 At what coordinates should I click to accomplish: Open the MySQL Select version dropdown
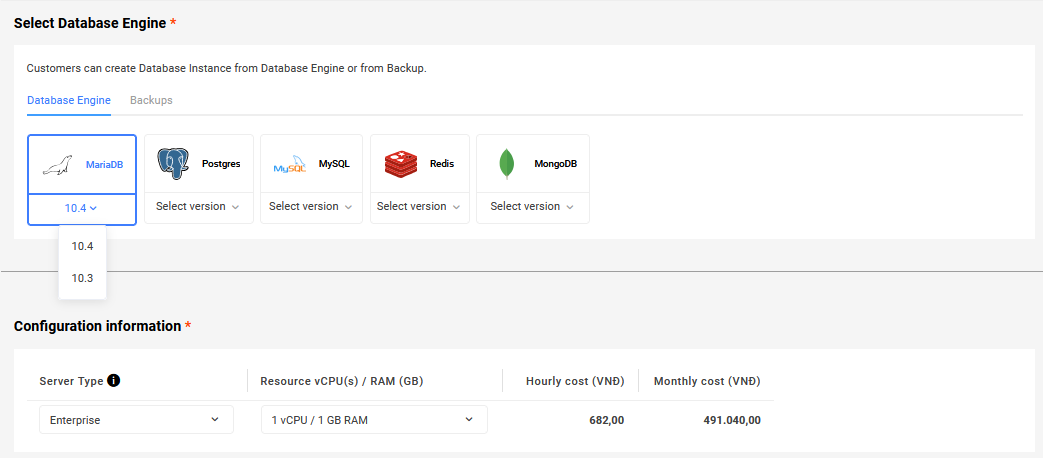[x=311, y=207]
